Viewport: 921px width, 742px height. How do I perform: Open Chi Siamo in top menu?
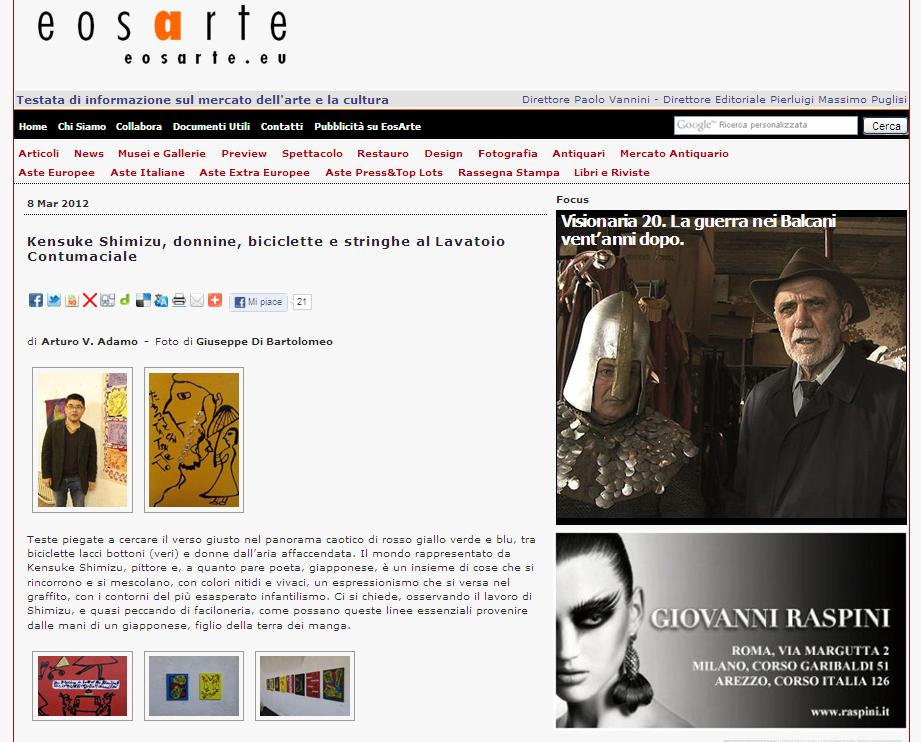coord(82,126)
